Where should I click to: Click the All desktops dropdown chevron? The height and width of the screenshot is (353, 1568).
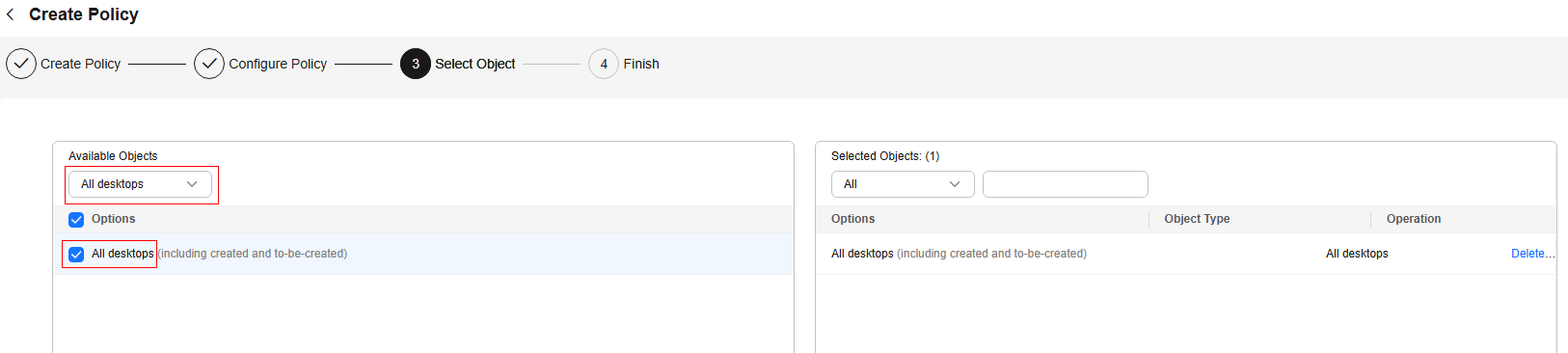[192, 184]
